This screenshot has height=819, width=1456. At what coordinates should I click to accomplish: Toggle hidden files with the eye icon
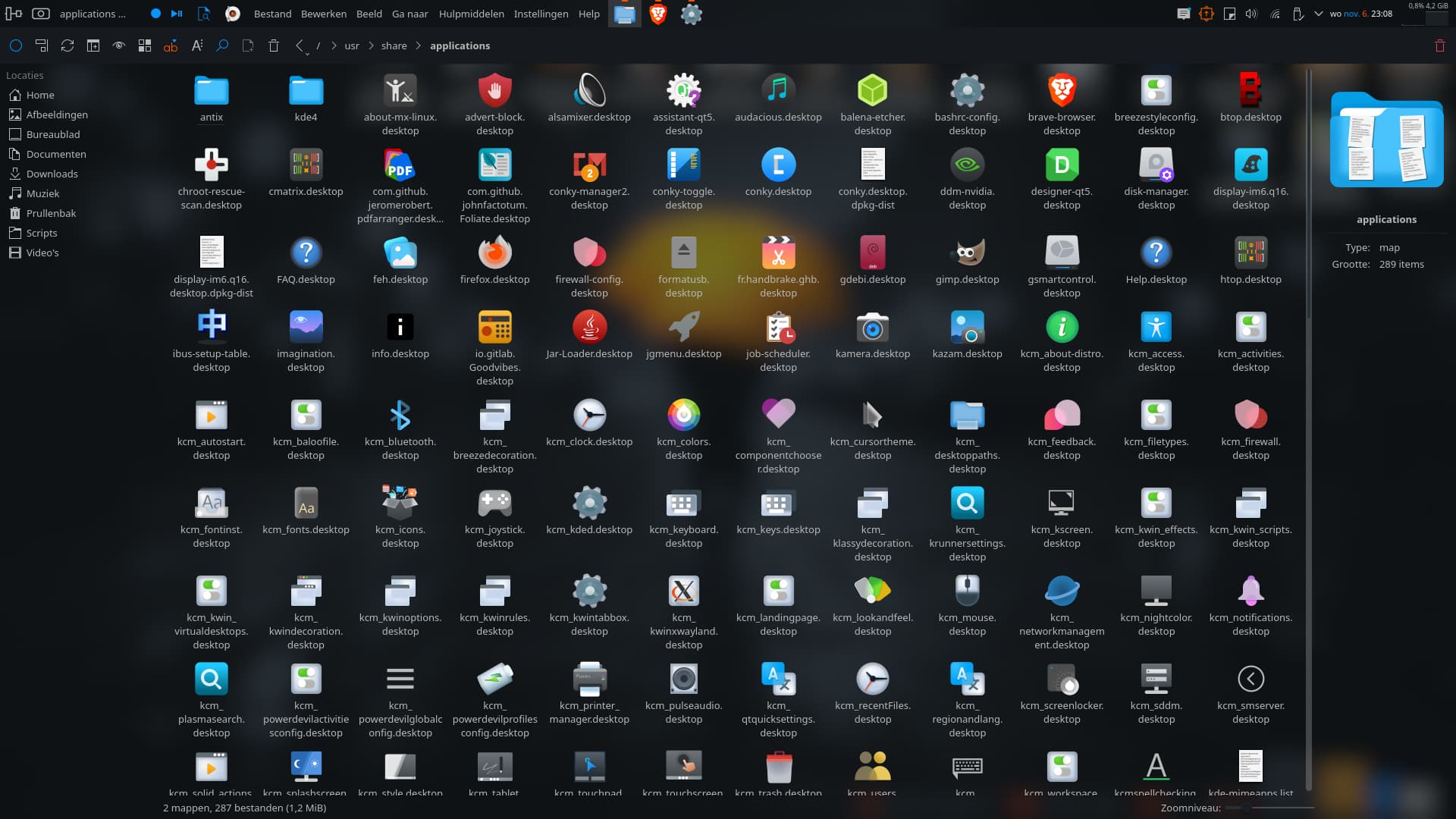click(119, 45)
